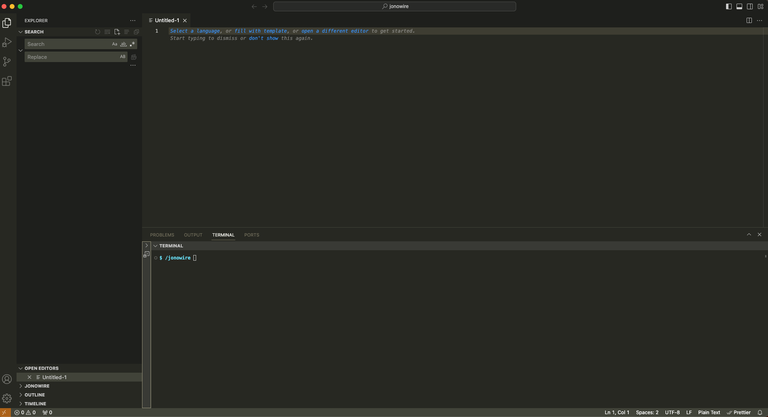Click the Plain Text language mode
Viewport: 768px width, 417px height.
tap(709, 413)
